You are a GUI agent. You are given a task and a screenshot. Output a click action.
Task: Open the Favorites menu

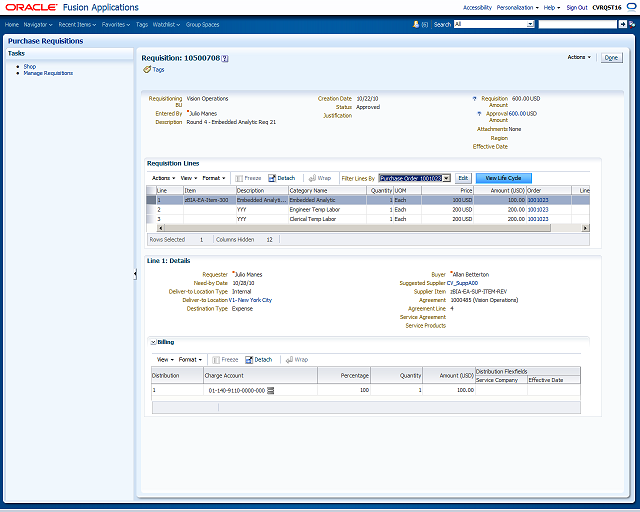coord(116,24)
